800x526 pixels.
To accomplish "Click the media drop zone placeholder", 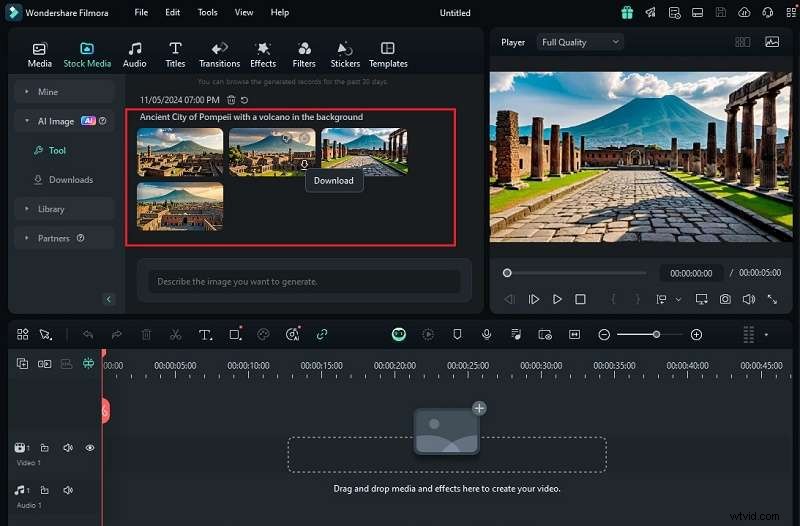I will (x=447, y=454).
